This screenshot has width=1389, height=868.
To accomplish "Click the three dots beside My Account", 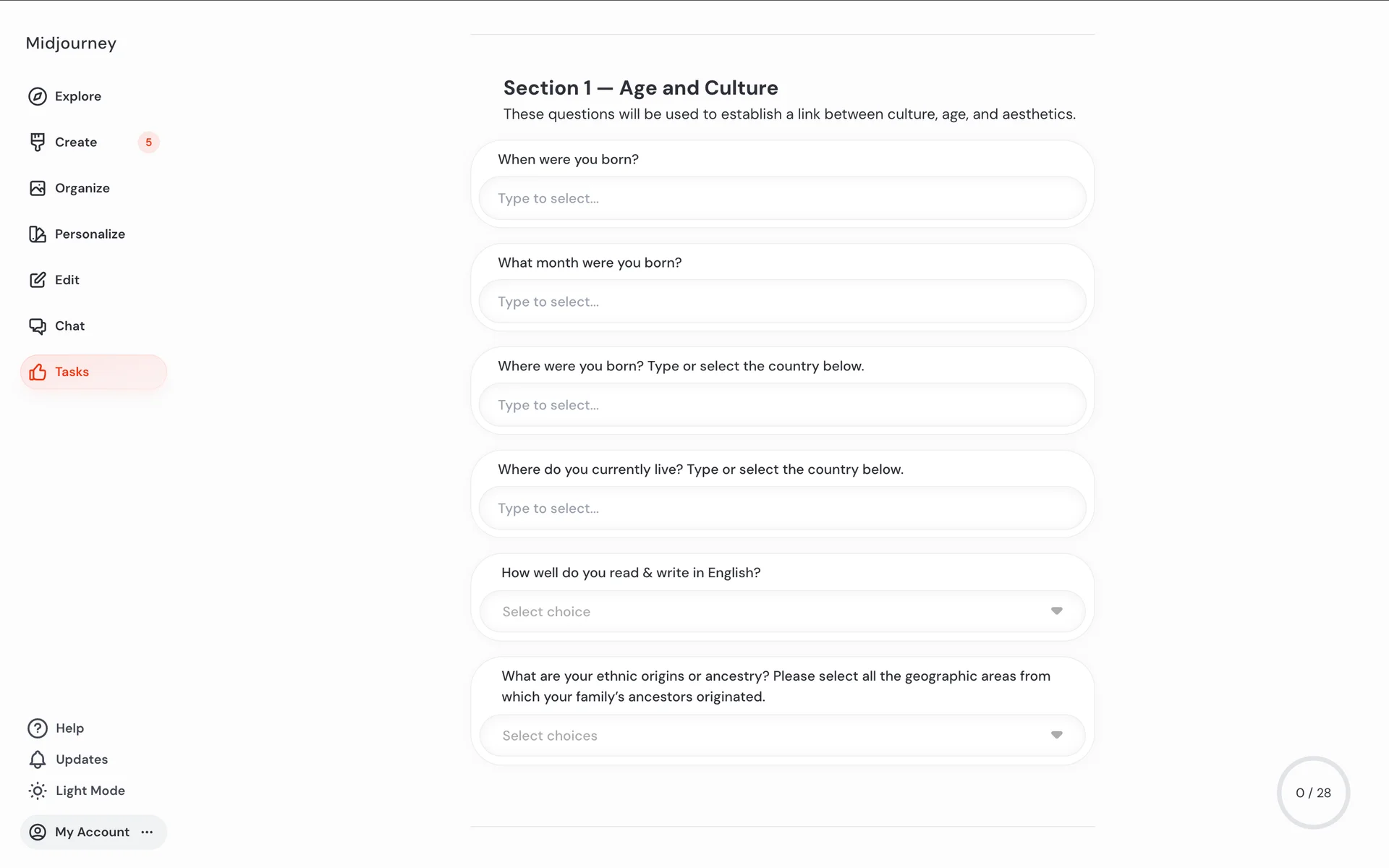I will click(148, 832).
